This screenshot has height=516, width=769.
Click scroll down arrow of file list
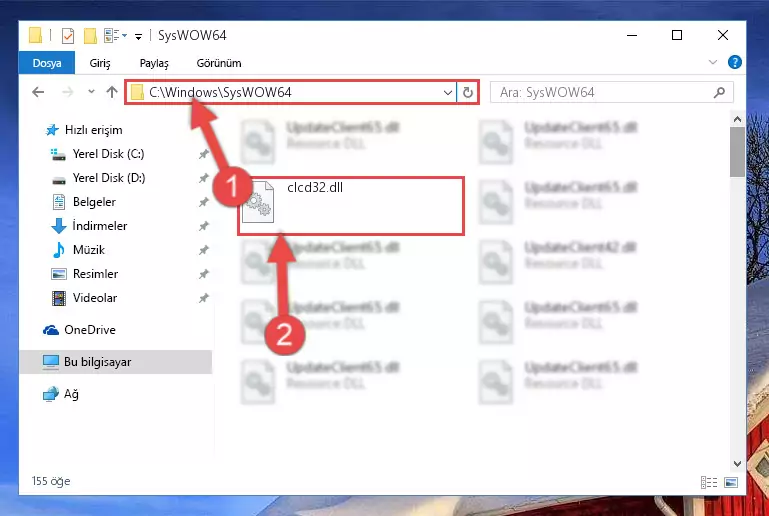click(737, 464)
